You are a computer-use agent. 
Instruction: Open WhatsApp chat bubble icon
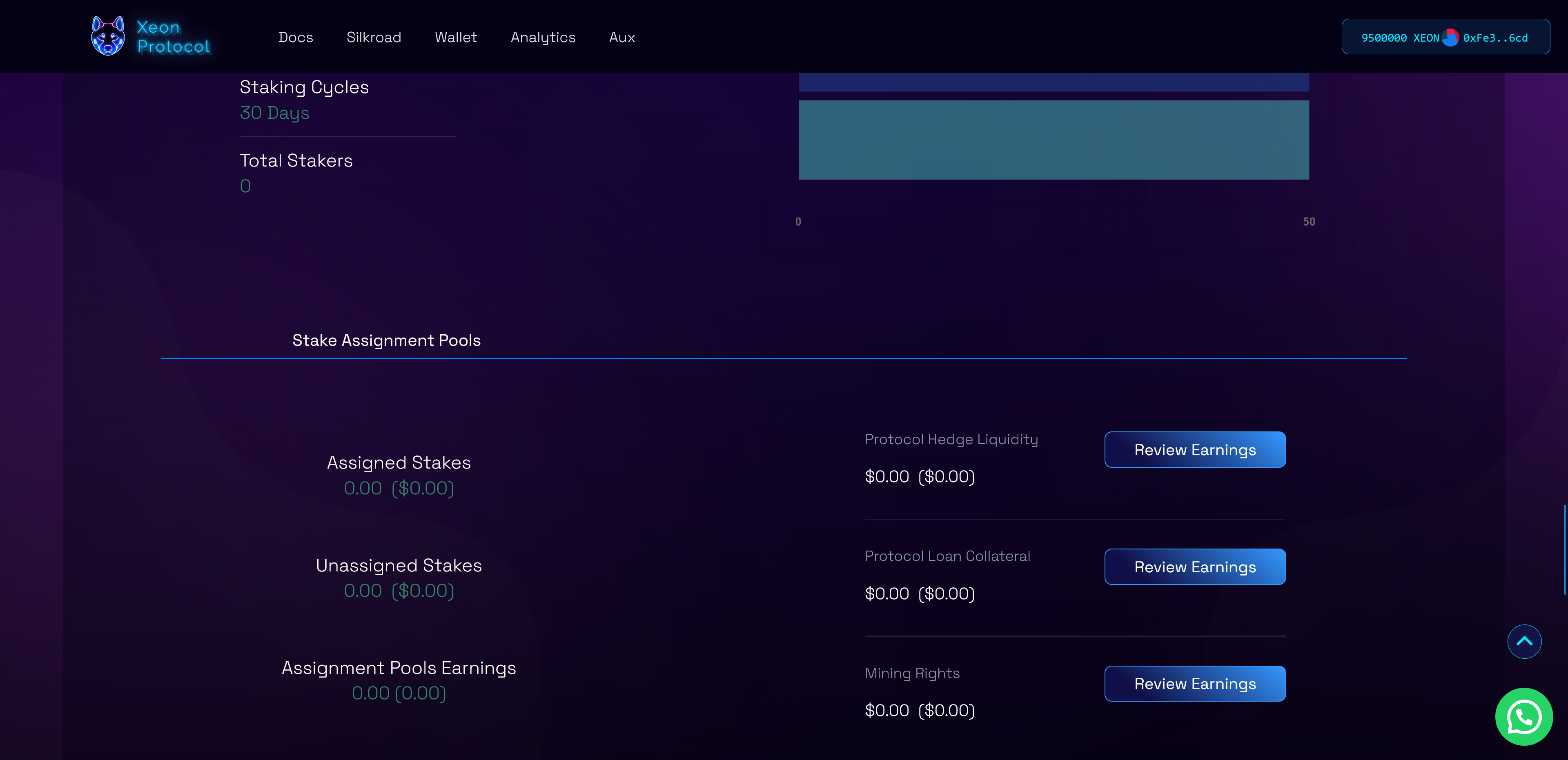tap(1523, 716)
